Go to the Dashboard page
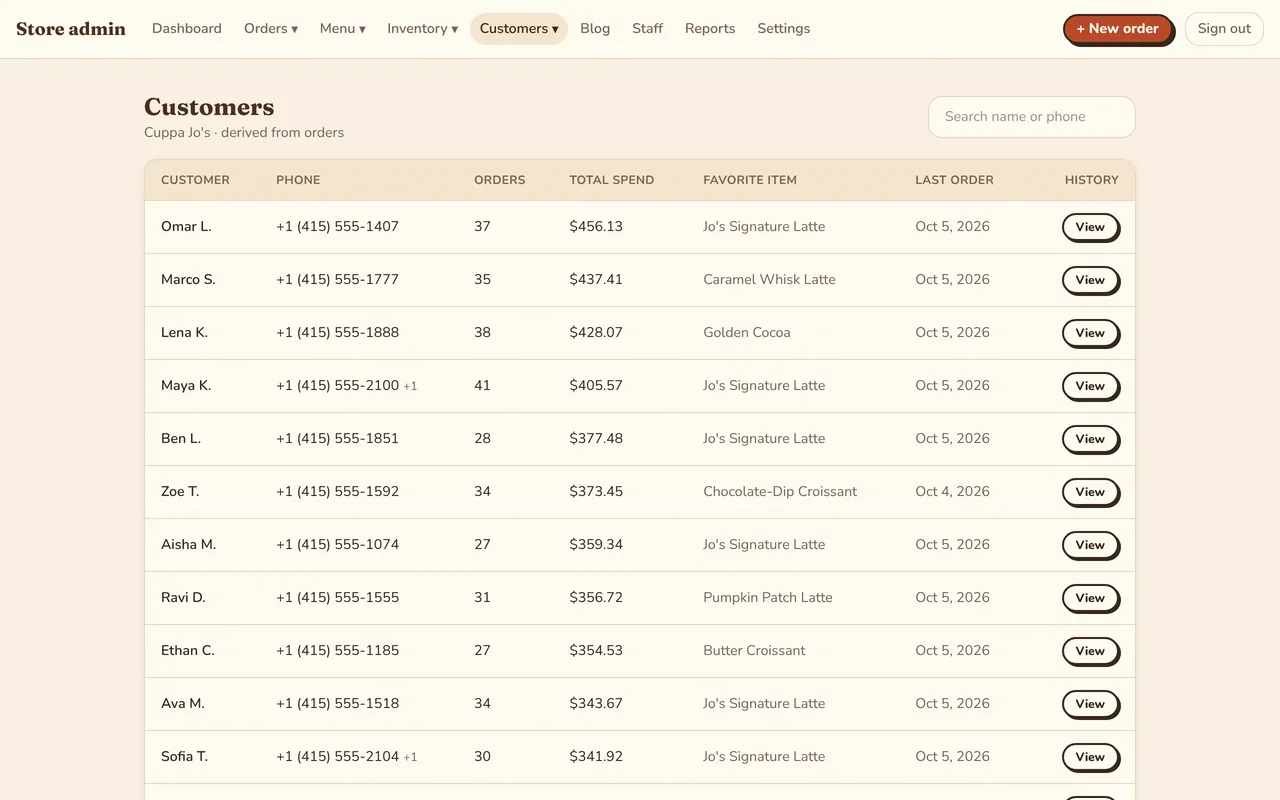 click(x=187, y=29)
